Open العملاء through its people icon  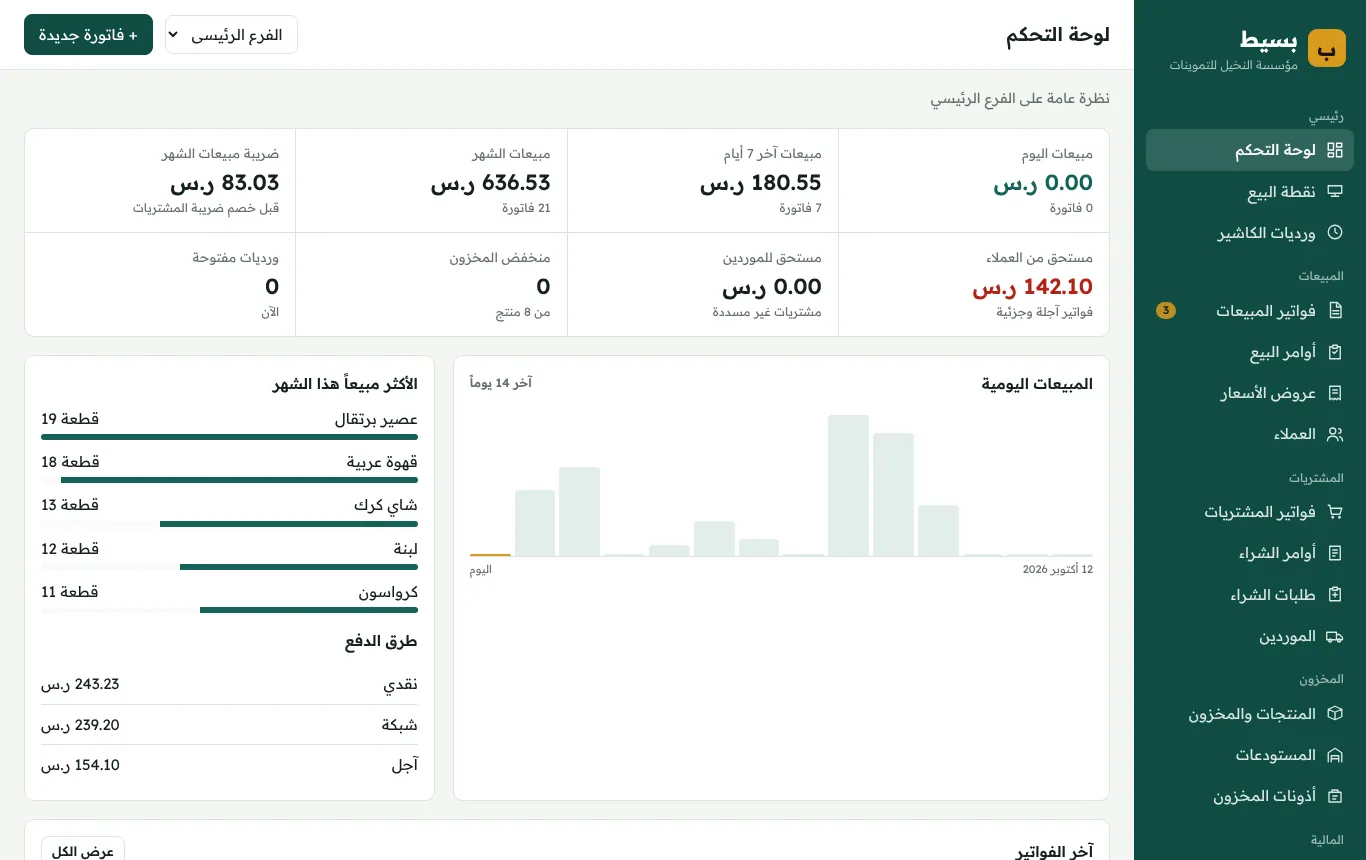click(1334, 435)
